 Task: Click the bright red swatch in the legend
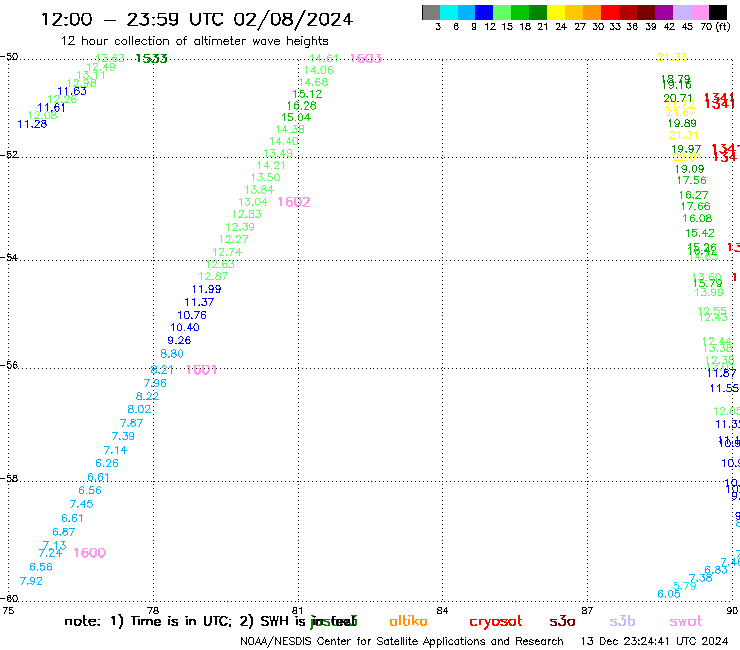610,12
